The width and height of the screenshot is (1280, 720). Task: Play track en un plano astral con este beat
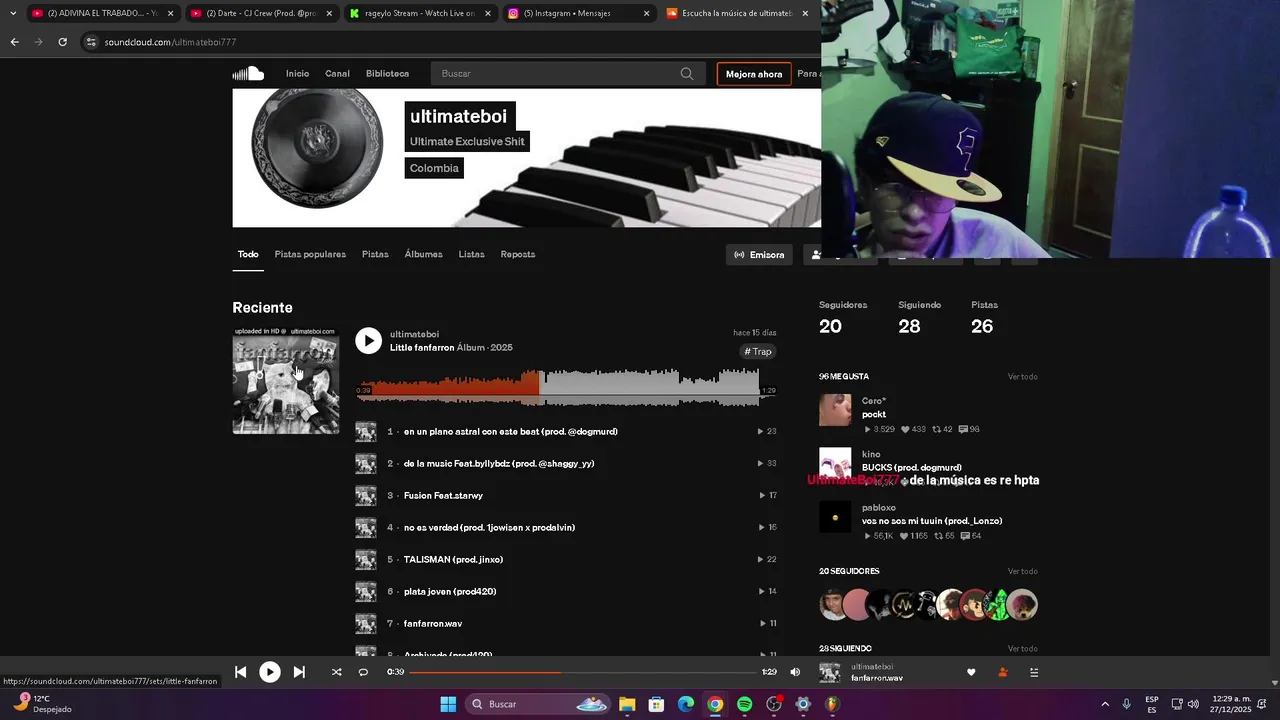[510, 432]
